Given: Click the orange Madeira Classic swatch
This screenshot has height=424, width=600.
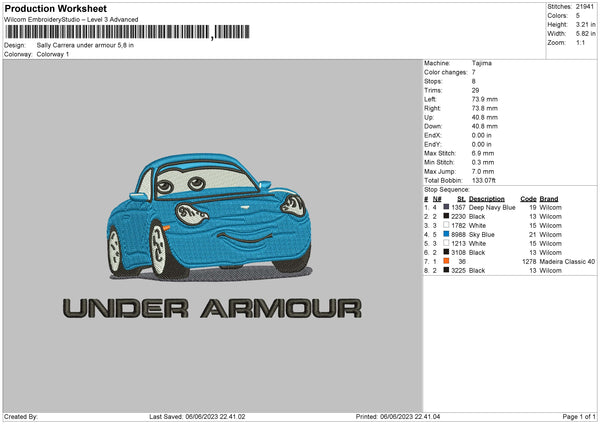Looking at the screenshot, I should tap(446, 261).
